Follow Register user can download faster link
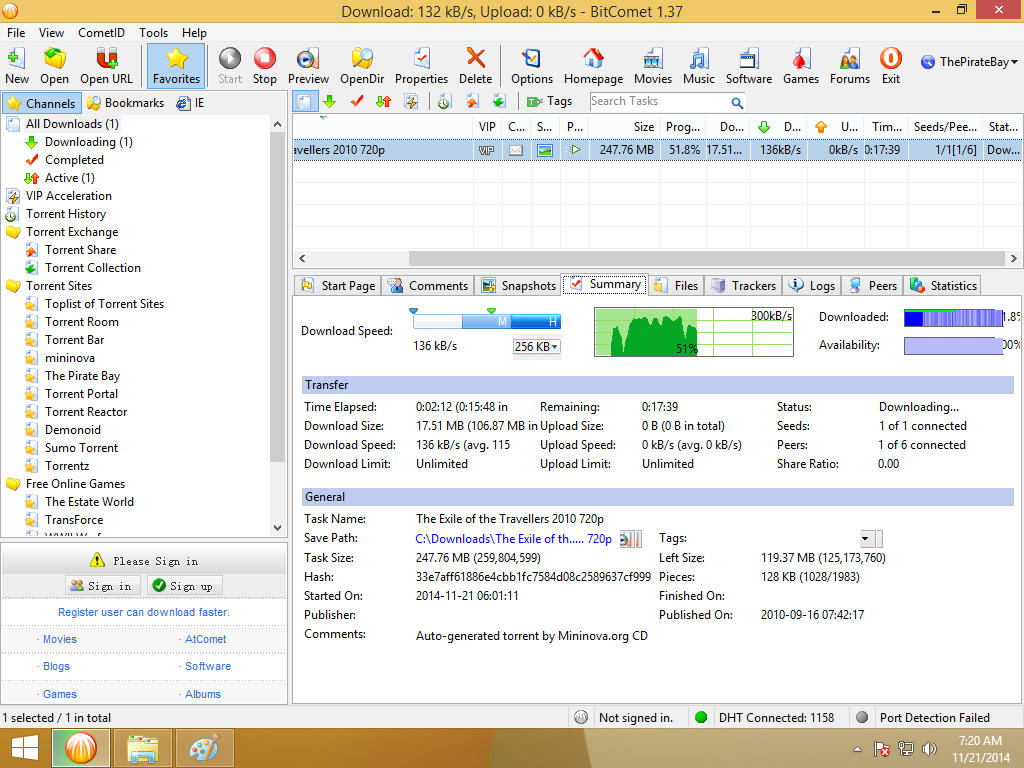Screen dimensions: 1024x768 (144, 613)
